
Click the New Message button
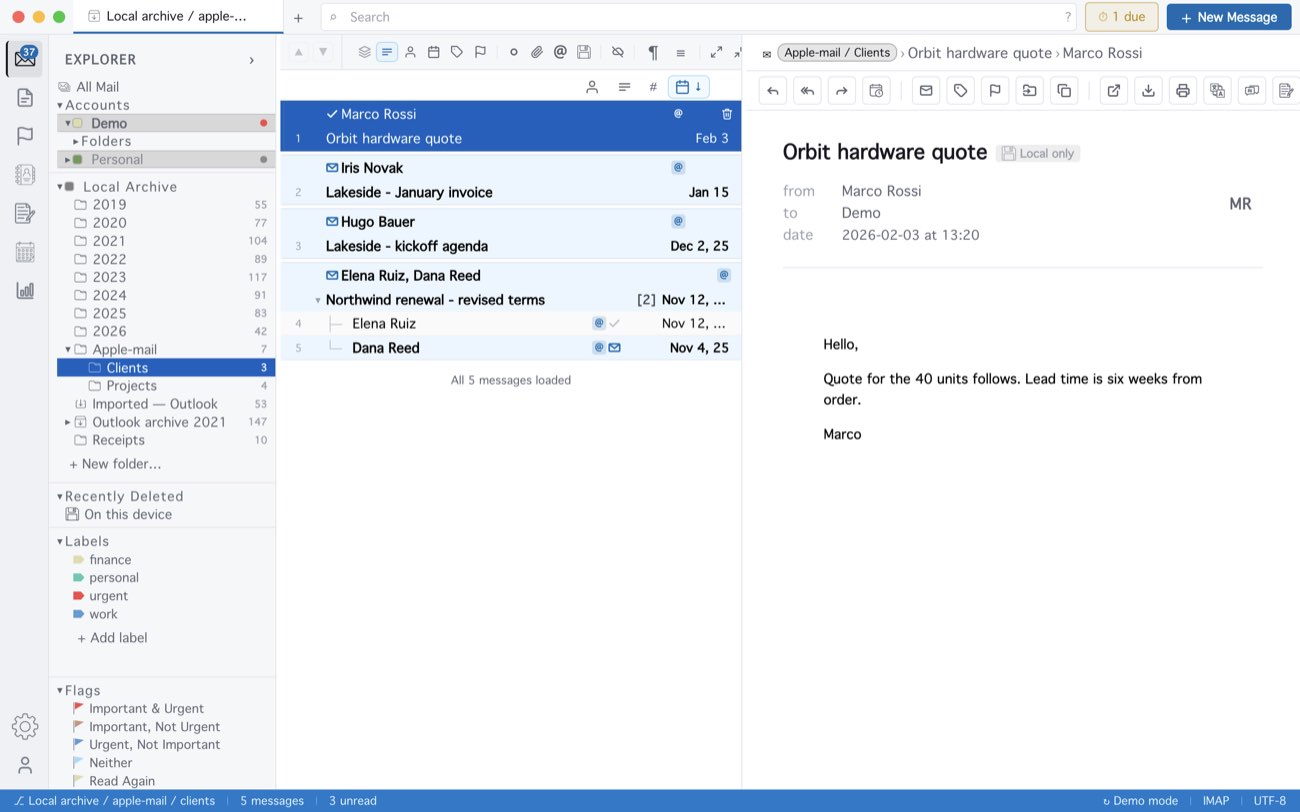click(1229, 17)
